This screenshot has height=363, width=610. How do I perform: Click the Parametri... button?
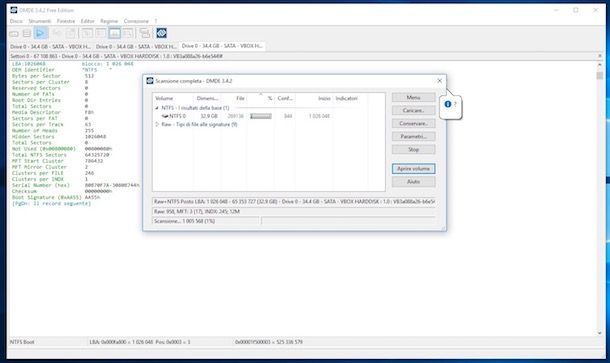click(414, 137)
